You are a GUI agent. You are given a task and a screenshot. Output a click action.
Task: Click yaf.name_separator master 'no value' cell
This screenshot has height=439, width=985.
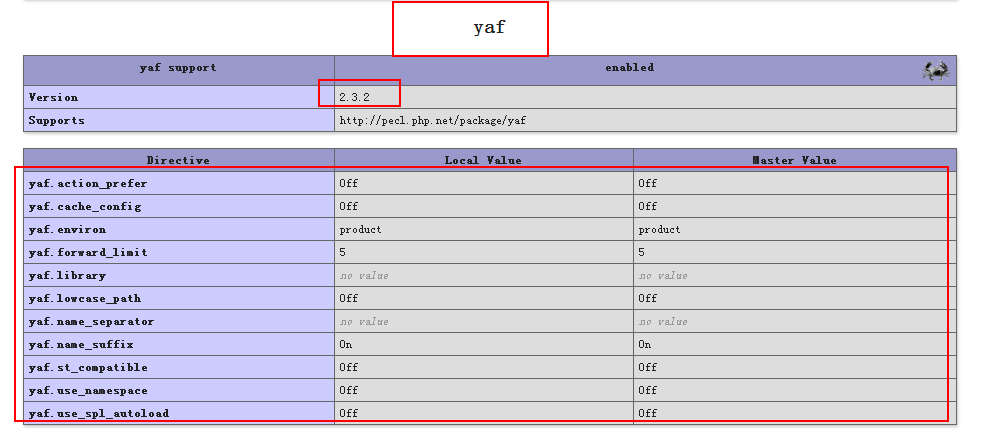(663, 322)
